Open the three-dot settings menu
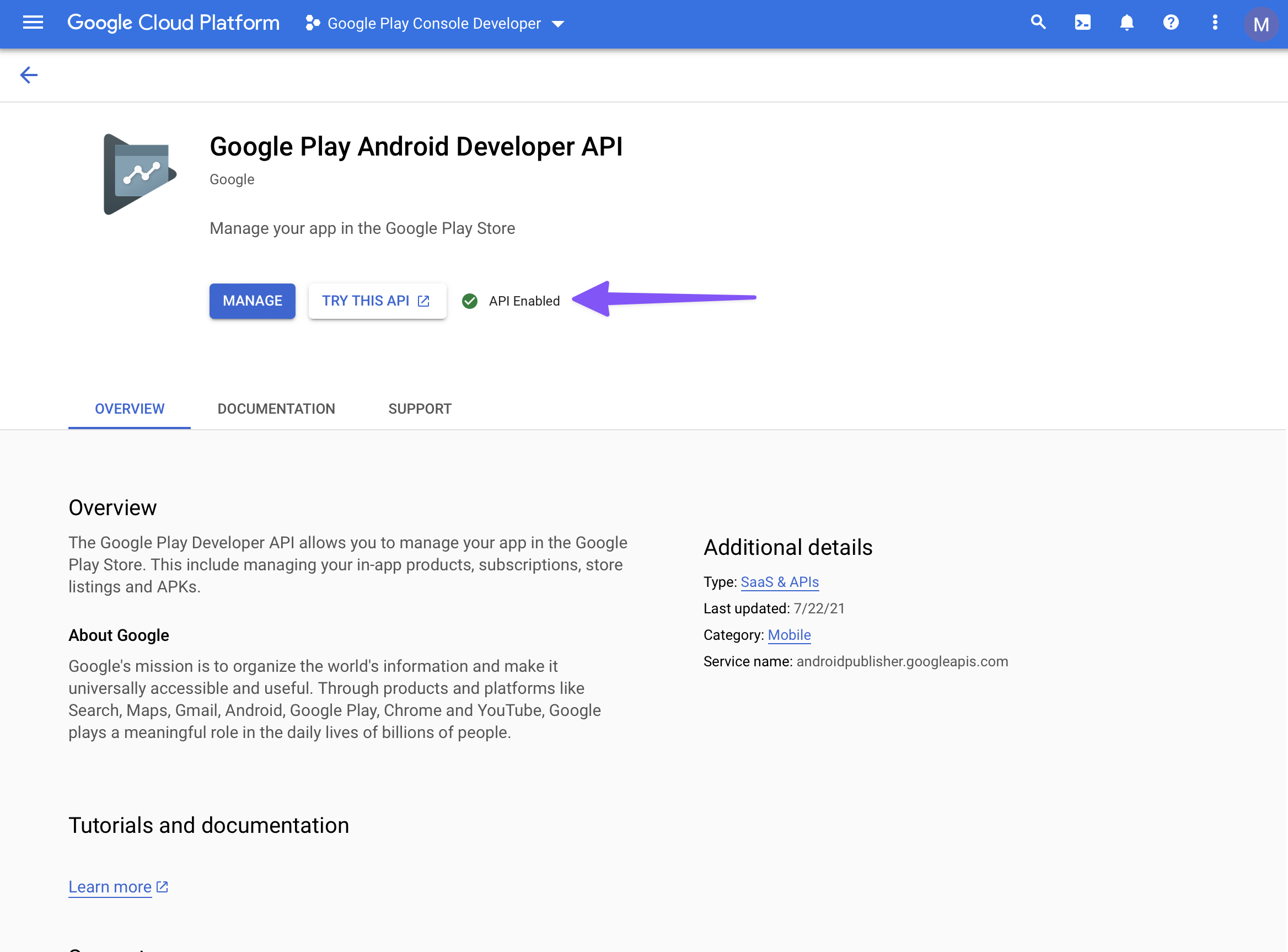Screen dimensions: 1288x952 (x=1215, y=23)
